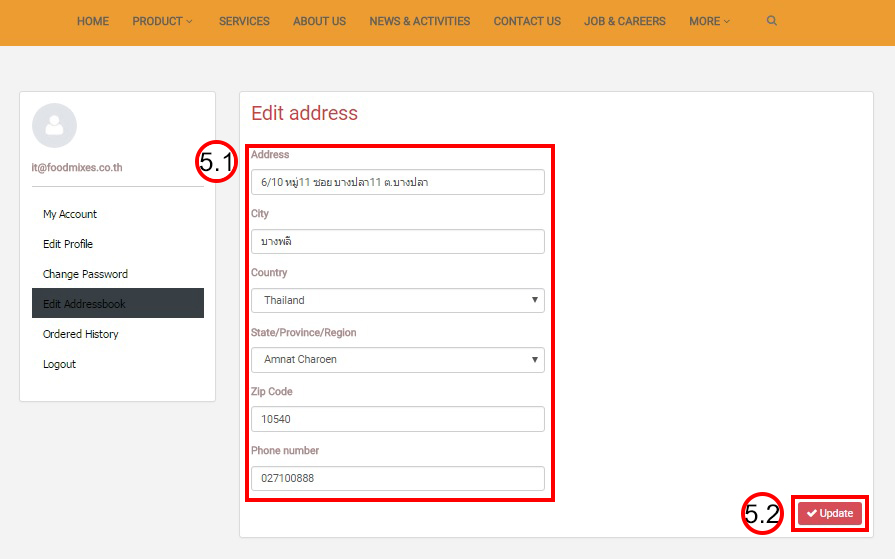Screen dimensions: 895x559
Task: Select Edit Profile in sidebar
Action: [x=118, y=244]
